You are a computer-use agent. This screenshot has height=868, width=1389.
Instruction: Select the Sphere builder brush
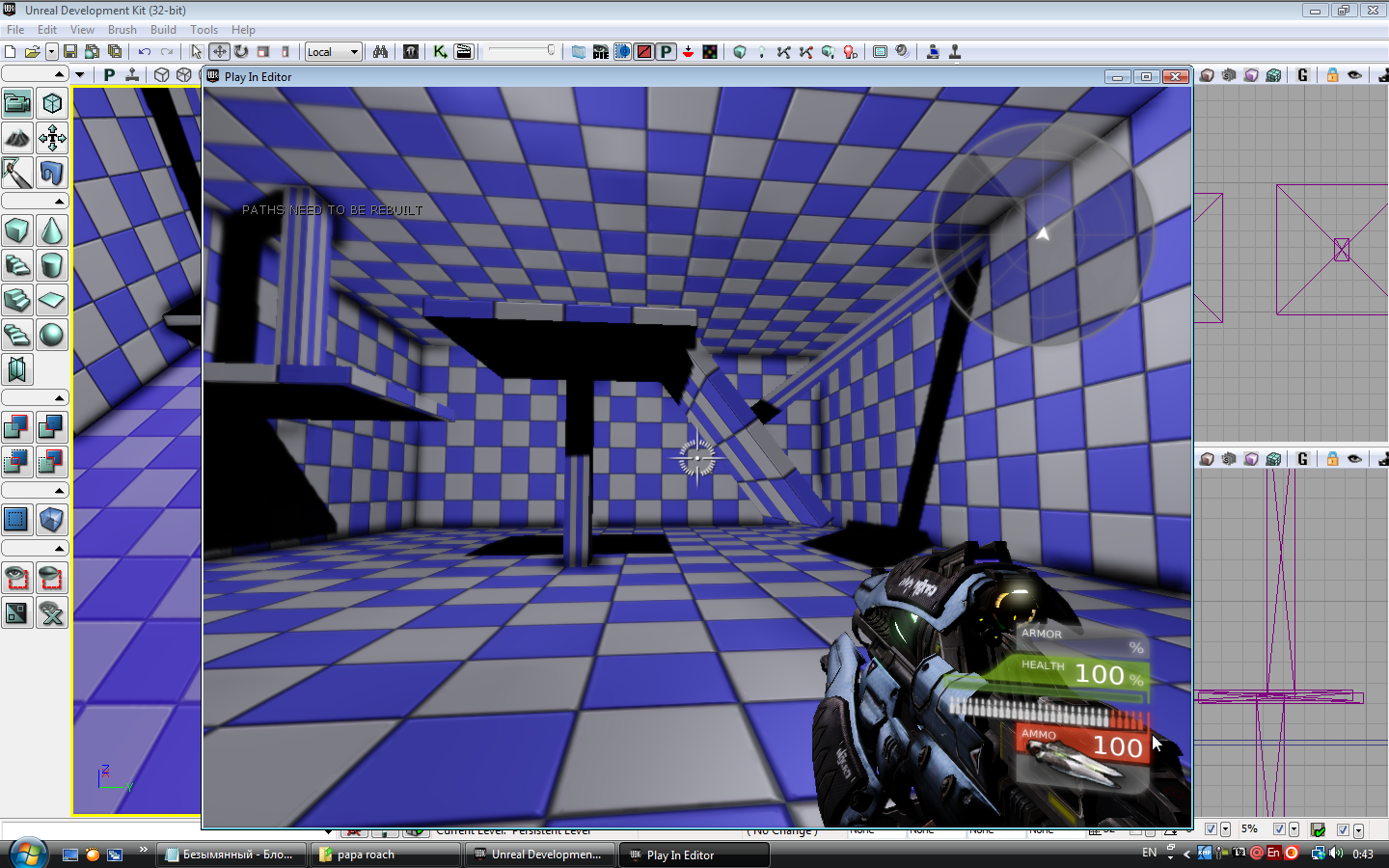point(52,335)
